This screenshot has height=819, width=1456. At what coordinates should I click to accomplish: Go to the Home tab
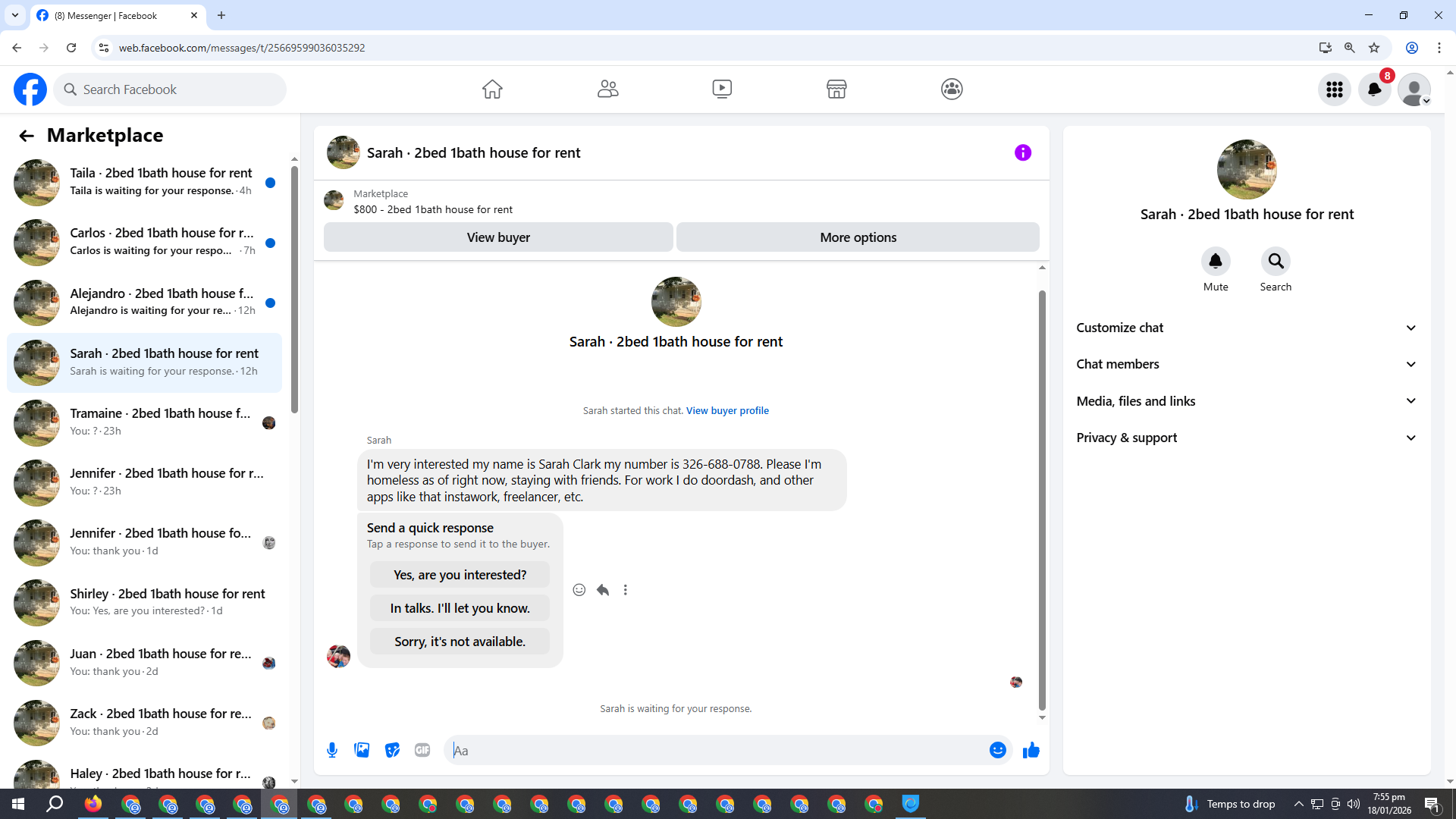(492, 89)
